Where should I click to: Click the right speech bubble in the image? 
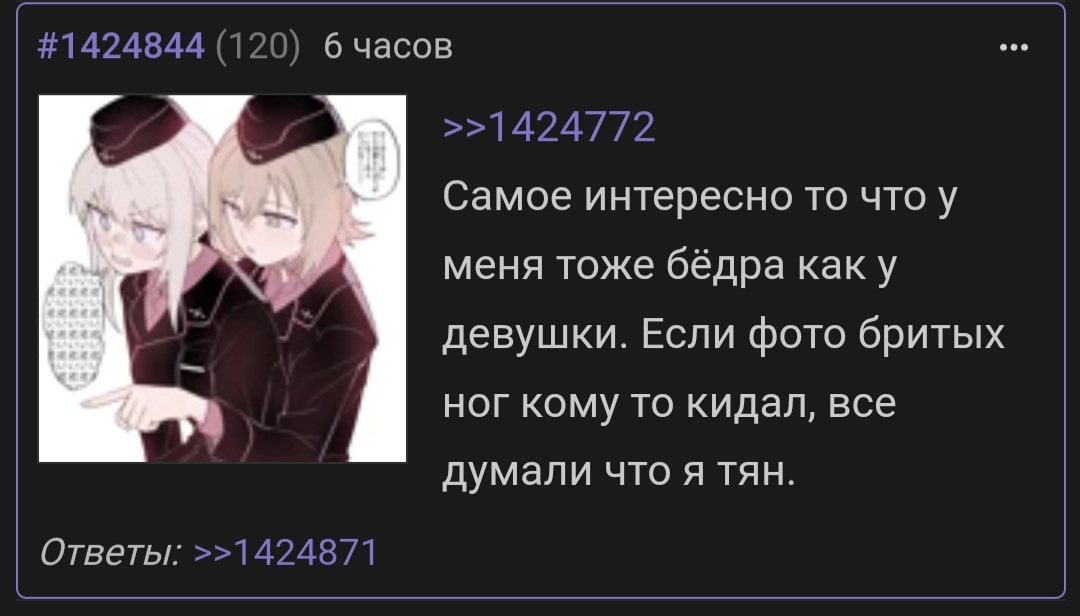373,163
